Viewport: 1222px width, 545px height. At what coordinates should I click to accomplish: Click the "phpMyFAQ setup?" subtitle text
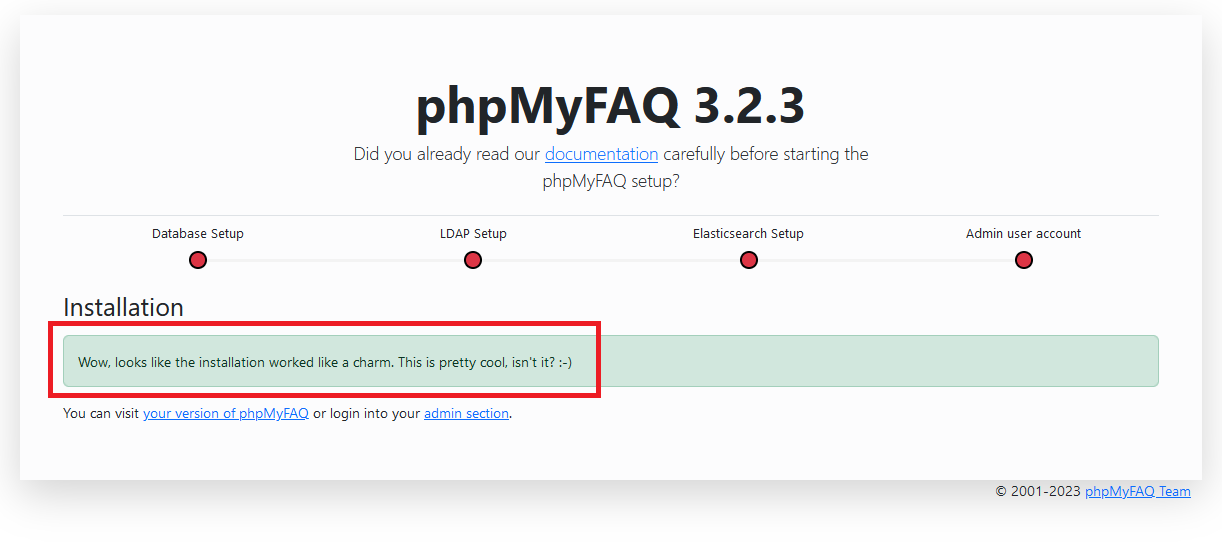tap(611, 182)
